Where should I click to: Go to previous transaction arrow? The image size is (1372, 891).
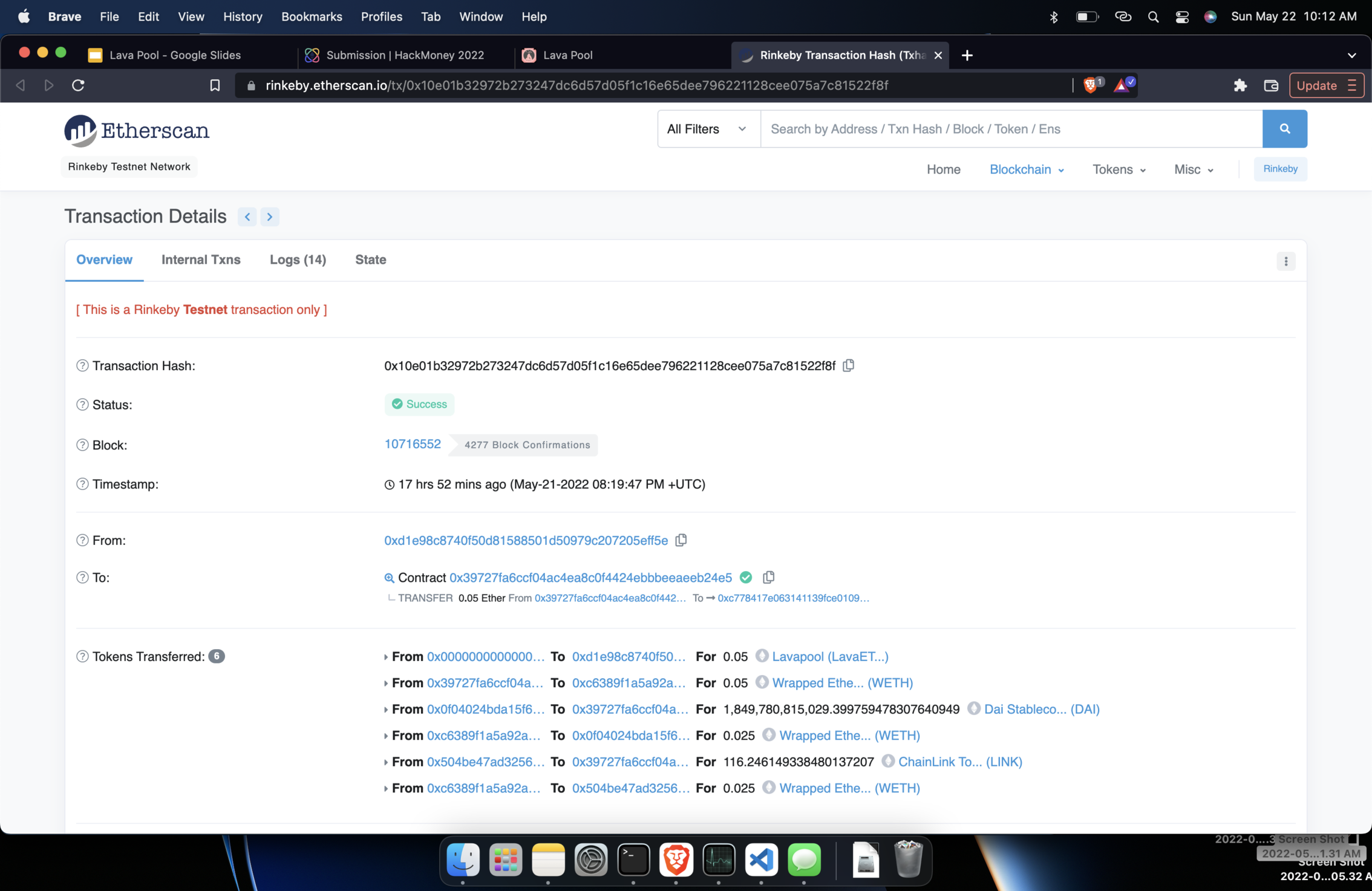pos(247,217)
